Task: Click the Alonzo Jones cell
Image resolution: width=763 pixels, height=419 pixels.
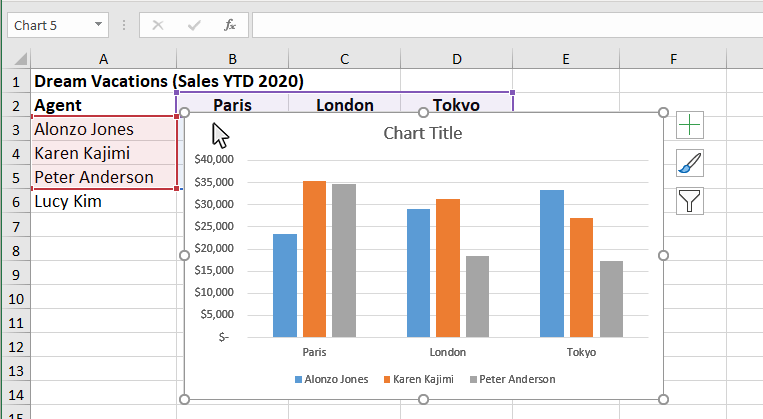Action: (x=103, y=129)
